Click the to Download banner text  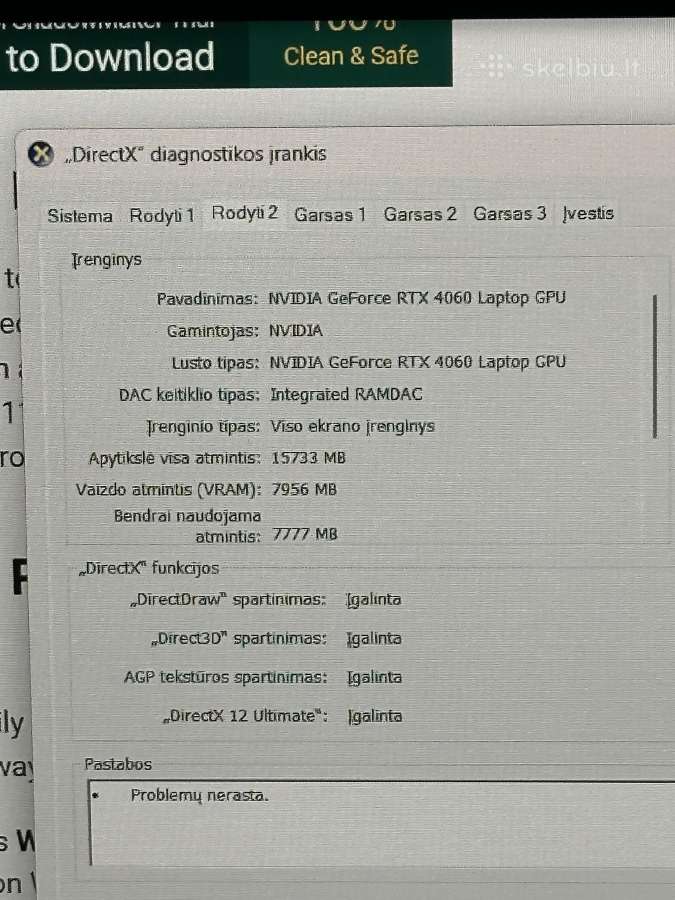point(110,57)
